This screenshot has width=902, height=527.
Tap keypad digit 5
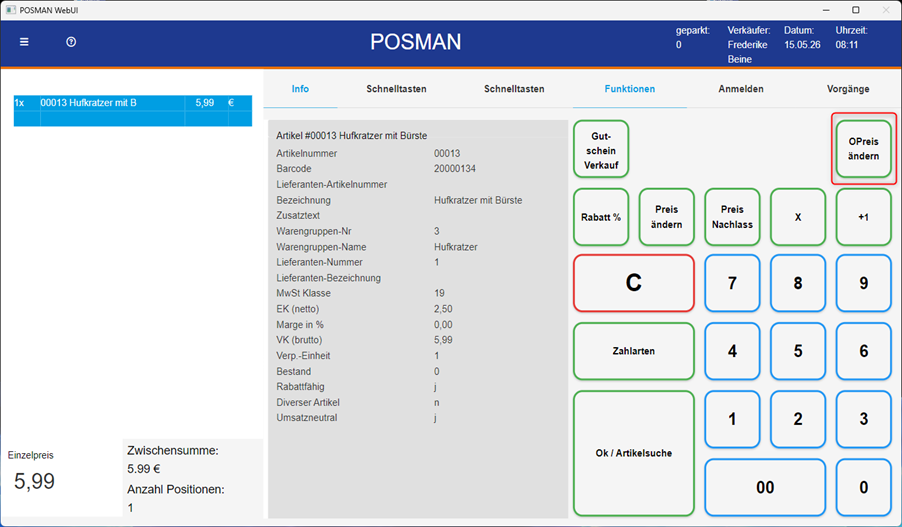(798, 351)
